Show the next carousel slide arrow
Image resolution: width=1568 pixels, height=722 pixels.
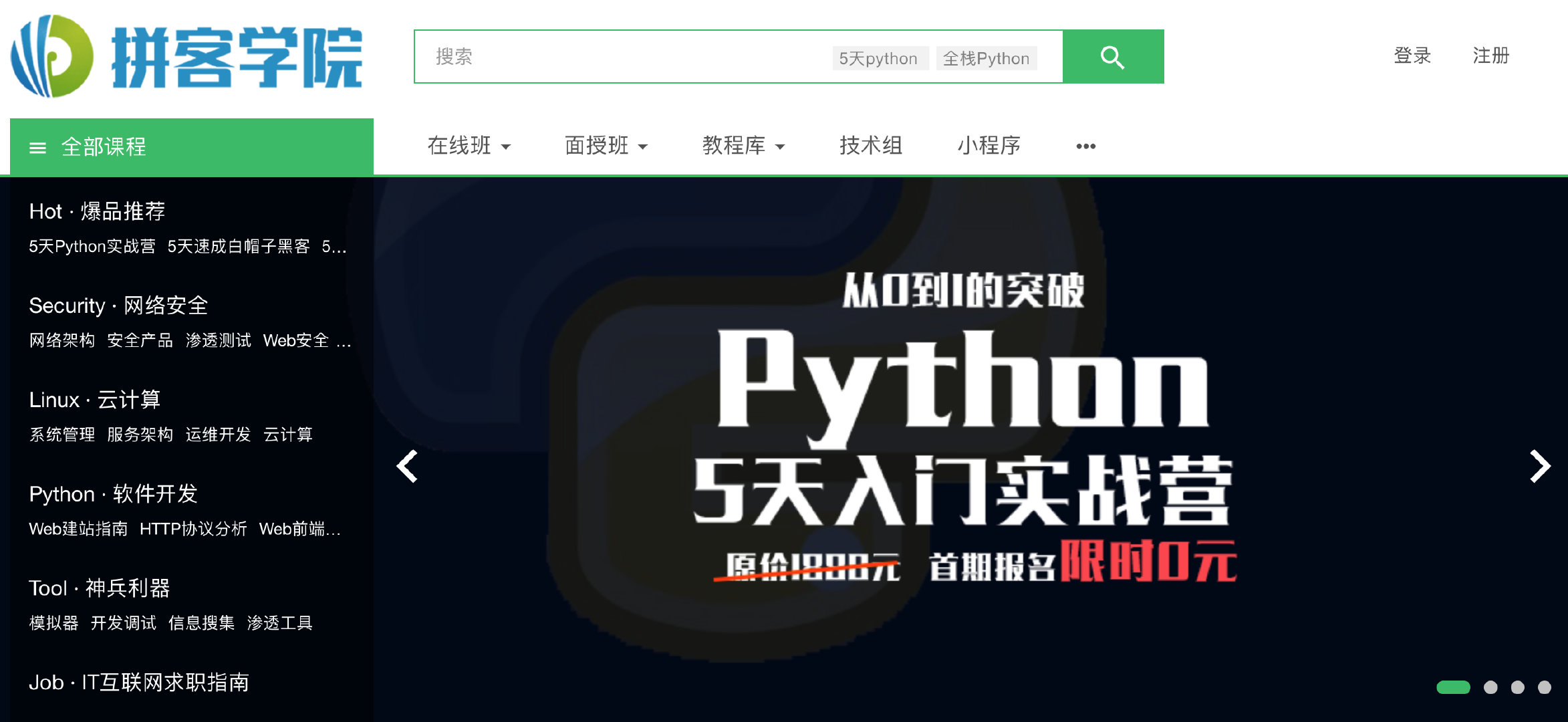pos(1540,466)
